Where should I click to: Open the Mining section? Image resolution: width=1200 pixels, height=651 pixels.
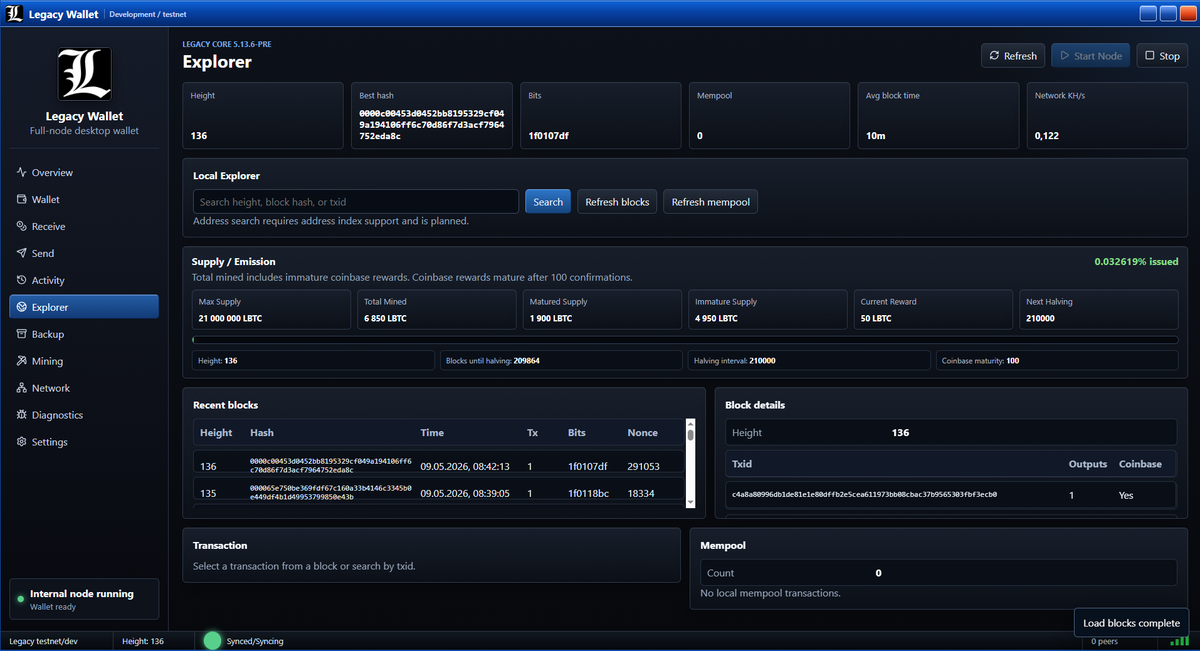(x=84, y=361)
